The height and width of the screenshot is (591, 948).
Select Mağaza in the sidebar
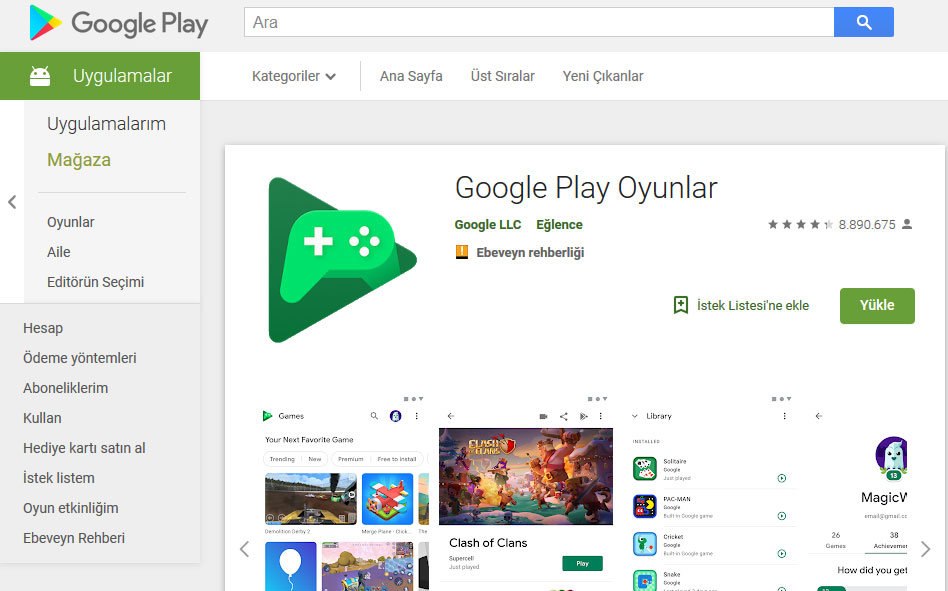(x=79, y=160)
